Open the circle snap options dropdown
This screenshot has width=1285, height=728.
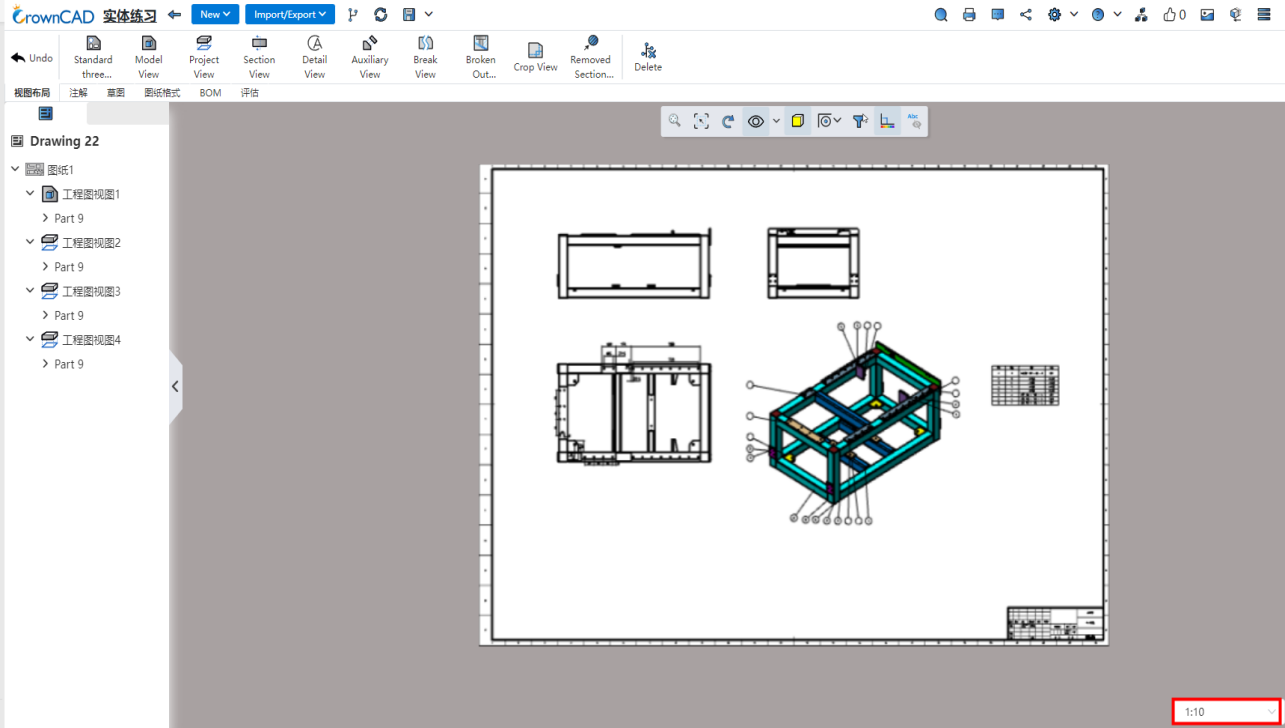(x=829, y=121)
